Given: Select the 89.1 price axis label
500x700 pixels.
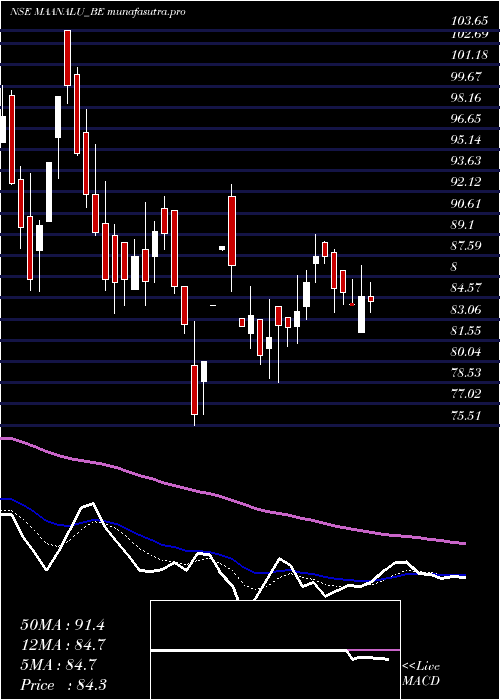Looking at the screenshot, I should pyautogui.click(x=462, y=225).
